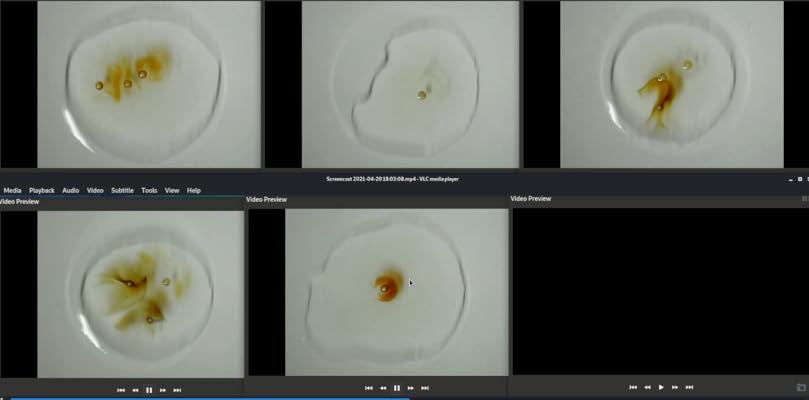Open the Help menu

(194, 190)
